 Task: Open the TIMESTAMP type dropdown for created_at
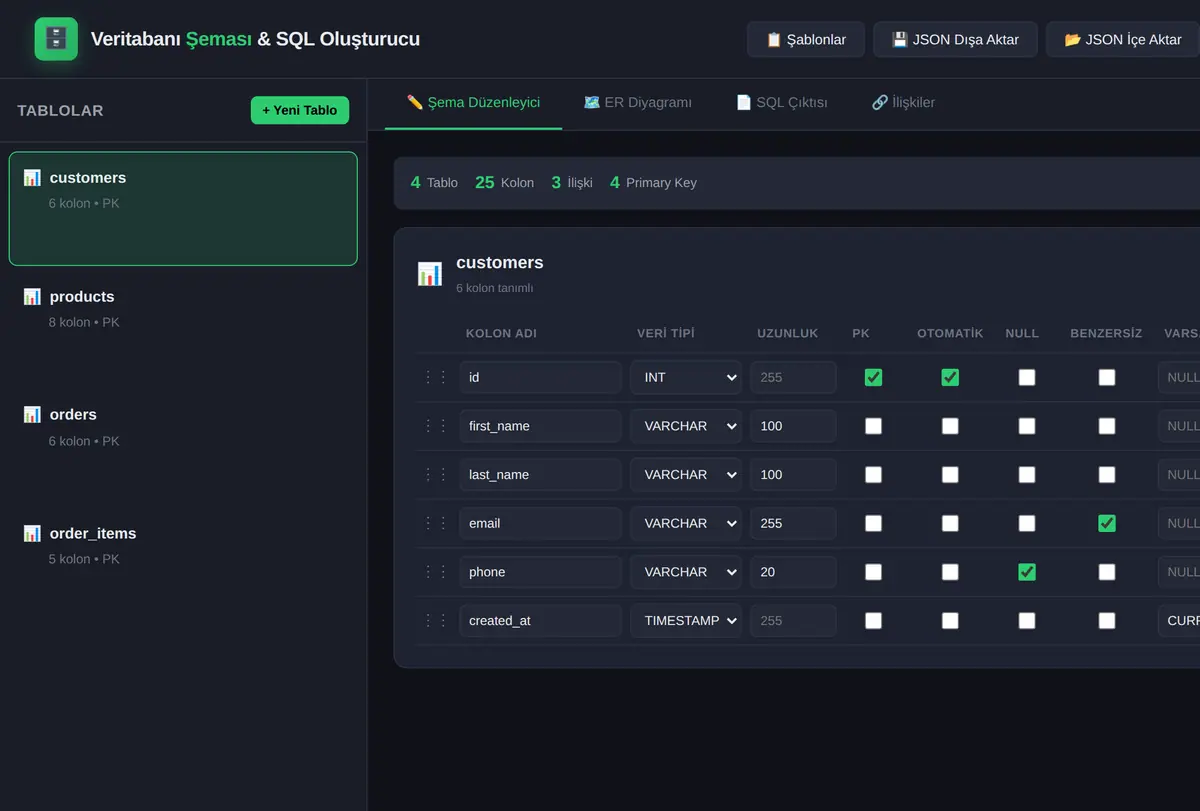coord(686,621)
